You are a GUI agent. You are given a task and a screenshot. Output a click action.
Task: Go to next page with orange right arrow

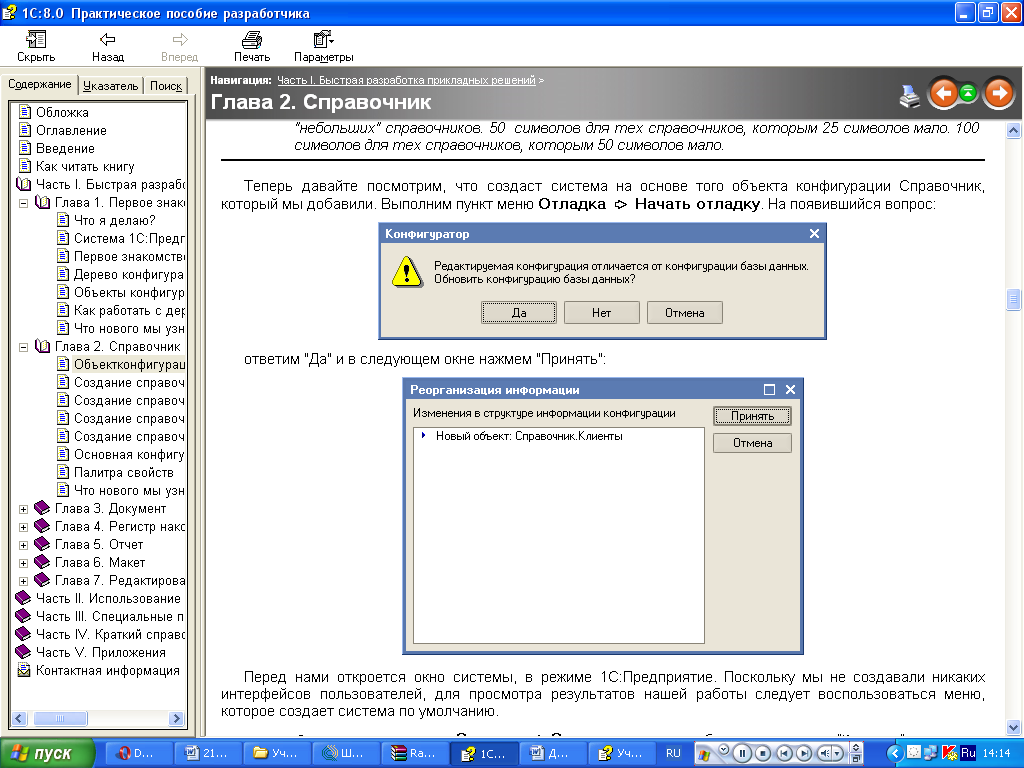point(999,93)
